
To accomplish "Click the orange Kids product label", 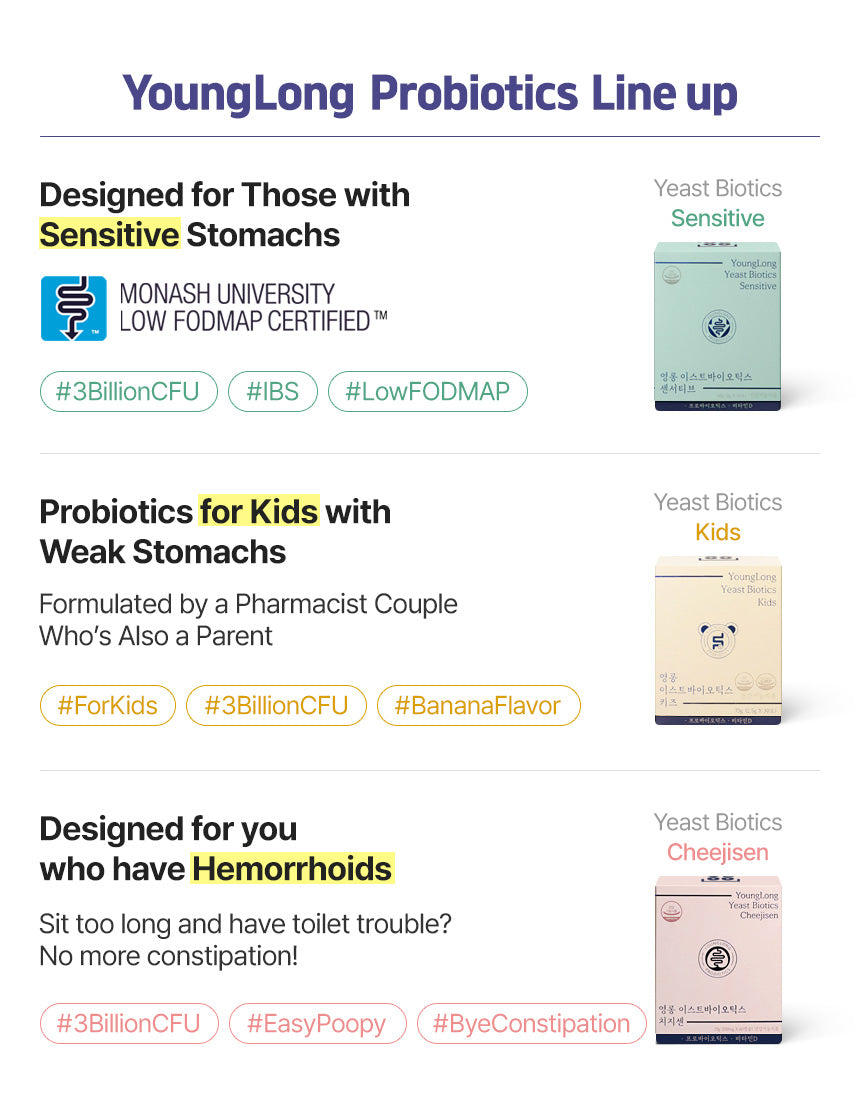I will click(x=718, y=532).
